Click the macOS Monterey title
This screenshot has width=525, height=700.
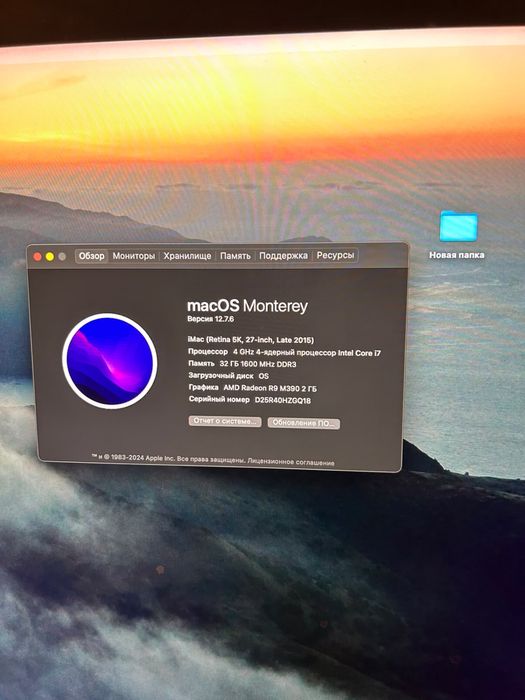tap(247, 306)
